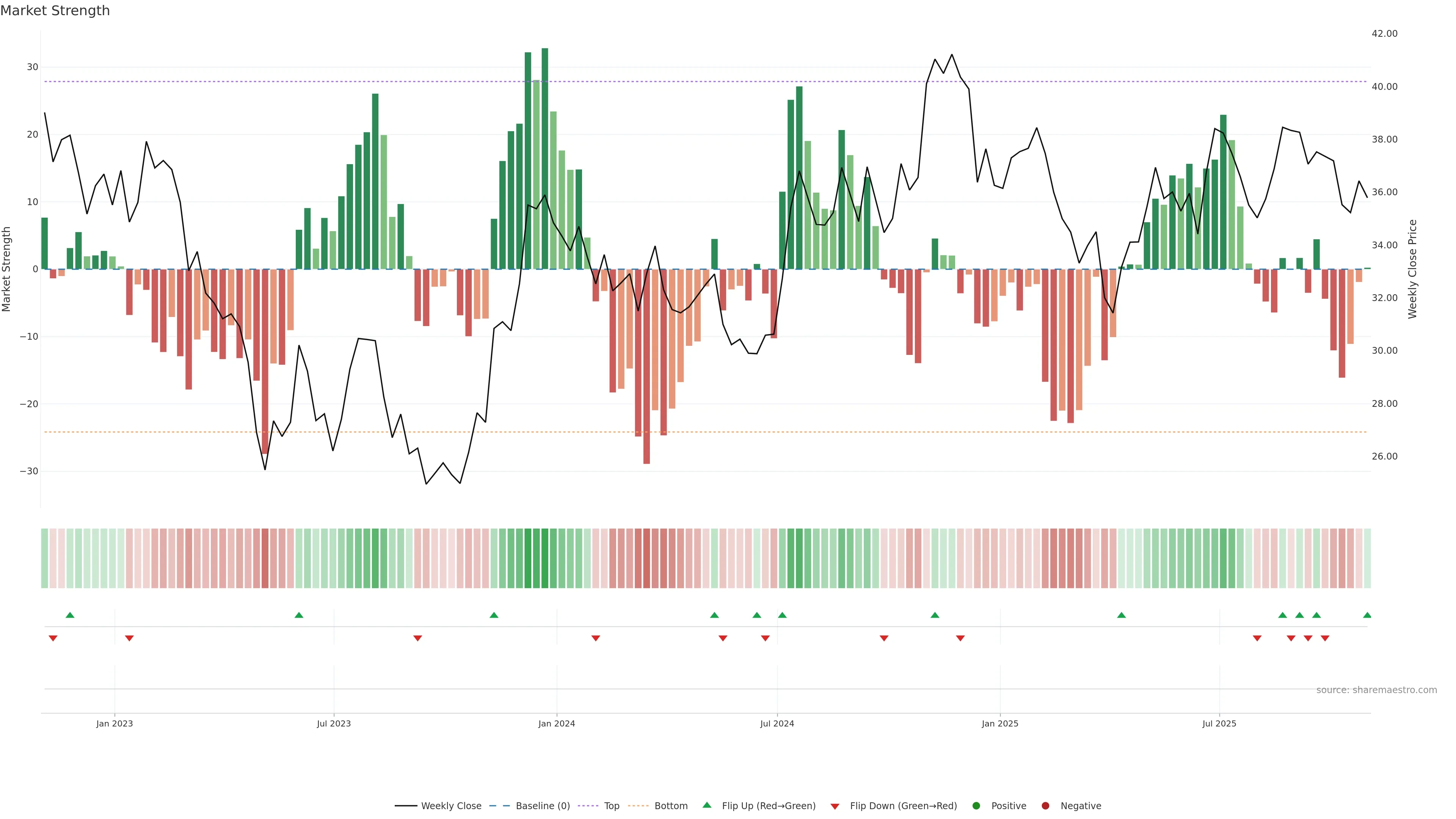Click the 30 left axis tick label
Image resolution: width=1456 pixels, height=819 pixels.
(x=32, y=67)
